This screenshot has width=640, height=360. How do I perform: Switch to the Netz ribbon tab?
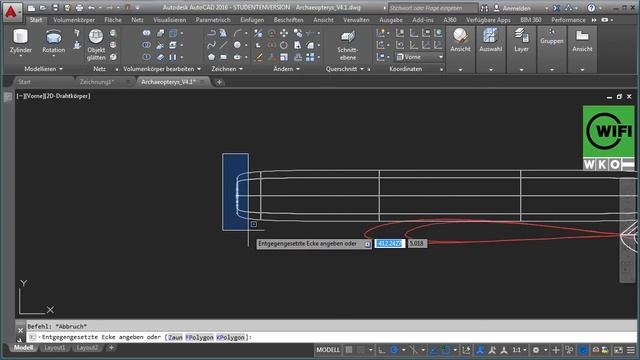point(137,20)
